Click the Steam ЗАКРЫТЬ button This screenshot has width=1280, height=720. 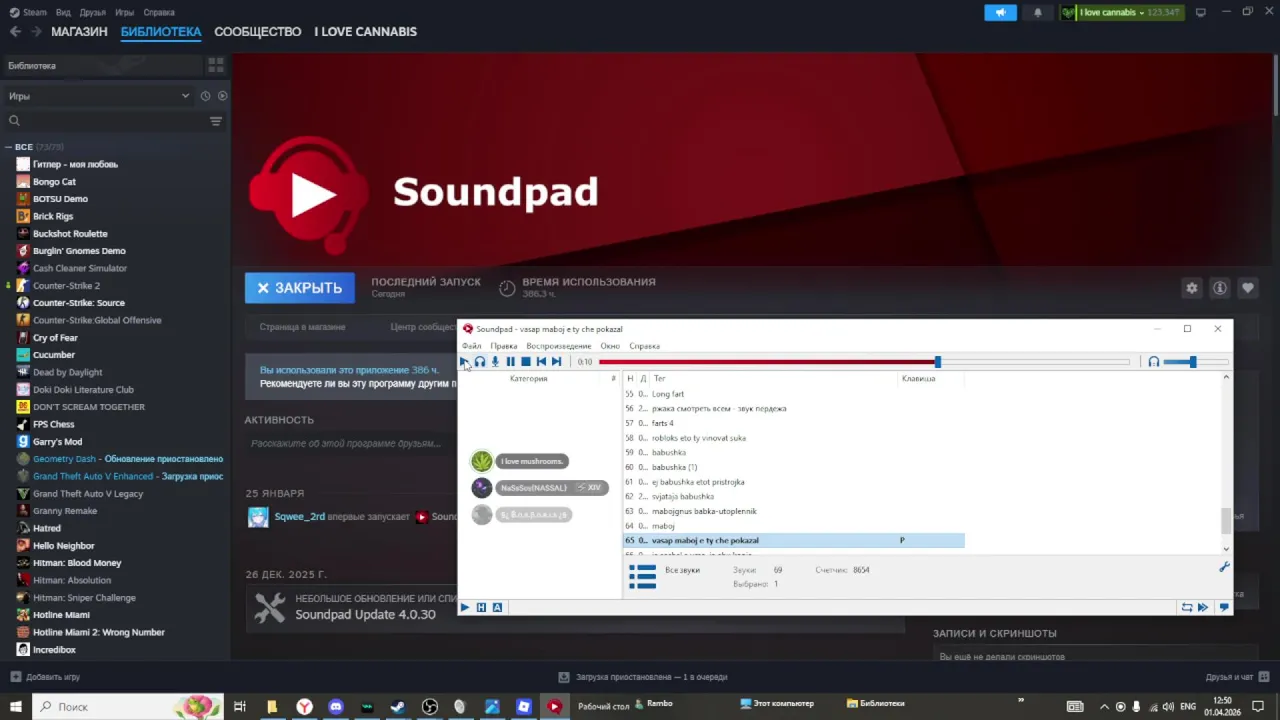(300, 288)
